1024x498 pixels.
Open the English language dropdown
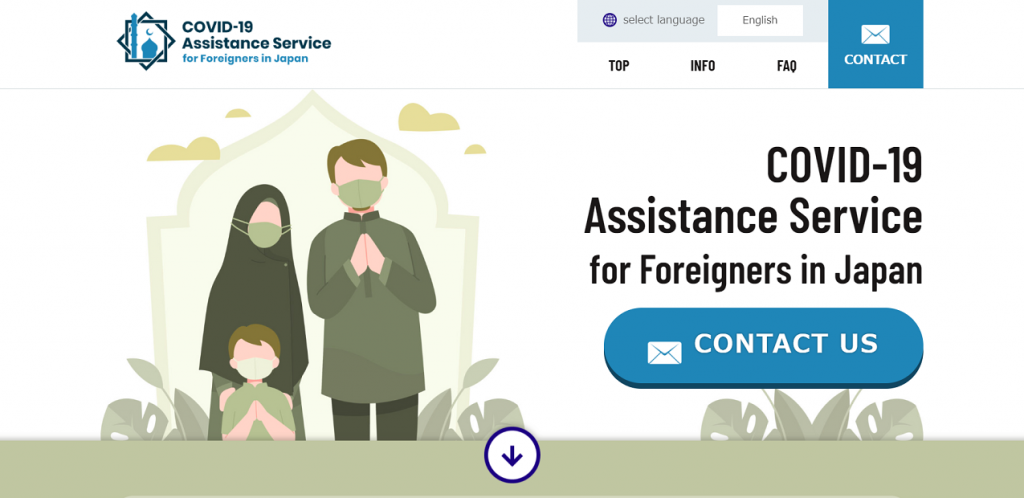click(x=760, y=20)
